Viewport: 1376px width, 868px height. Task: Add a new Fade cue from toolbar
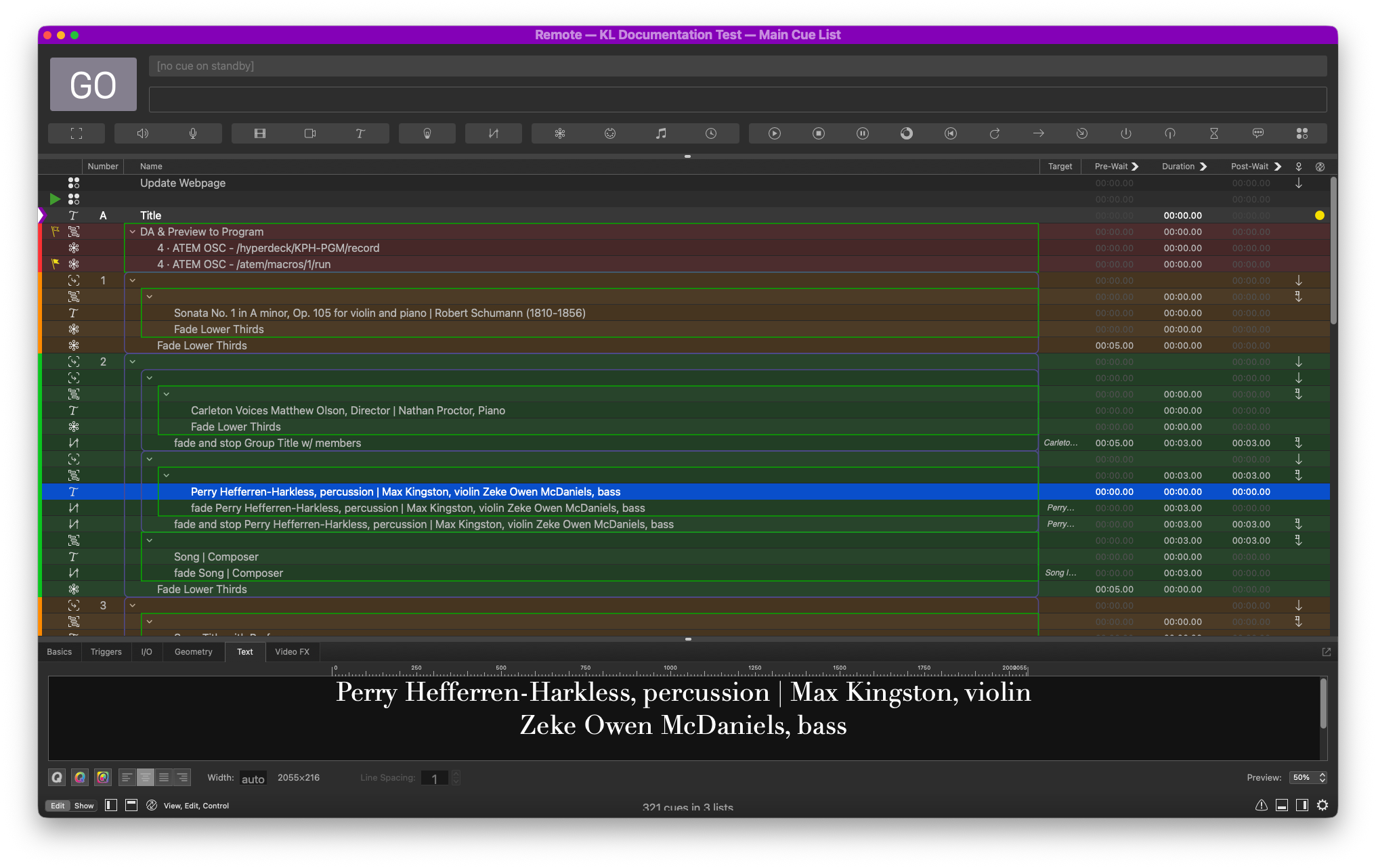[x=494, y=133]
